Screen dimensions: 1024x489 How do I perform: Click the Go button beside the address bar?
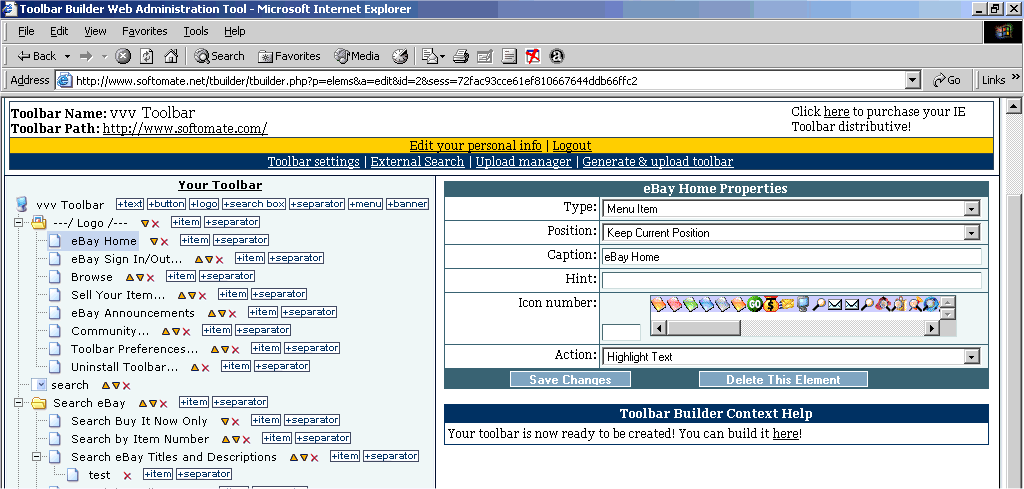(x=947, y=80)
